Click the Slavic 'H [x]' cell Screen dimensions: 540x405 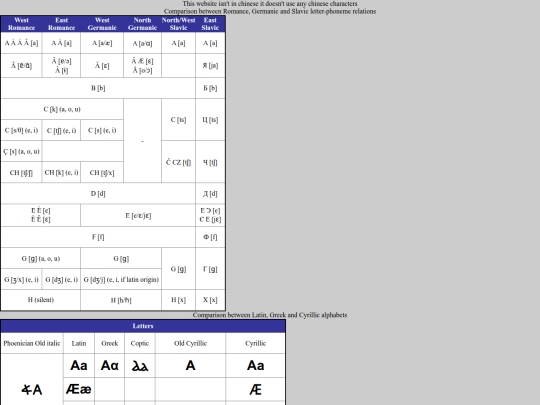coord(178,300)
